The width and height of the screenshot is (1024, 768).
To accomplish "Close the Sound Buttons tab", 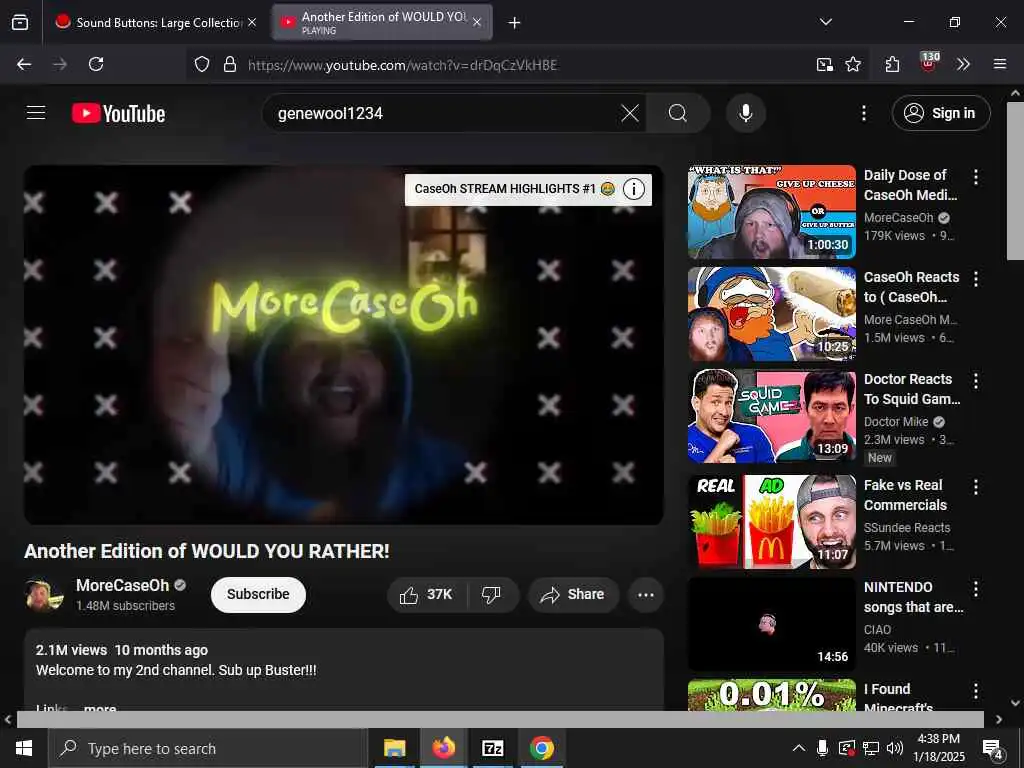I will (252, 22).
